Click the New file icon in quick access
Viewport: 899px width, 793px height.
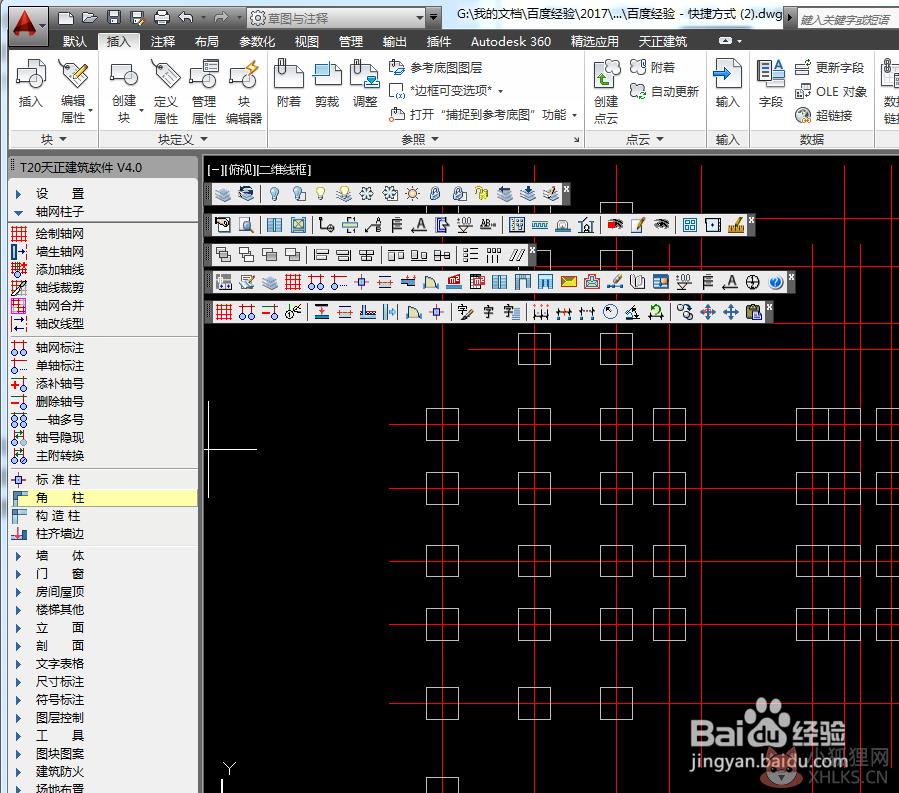click(x=66, y=18)
